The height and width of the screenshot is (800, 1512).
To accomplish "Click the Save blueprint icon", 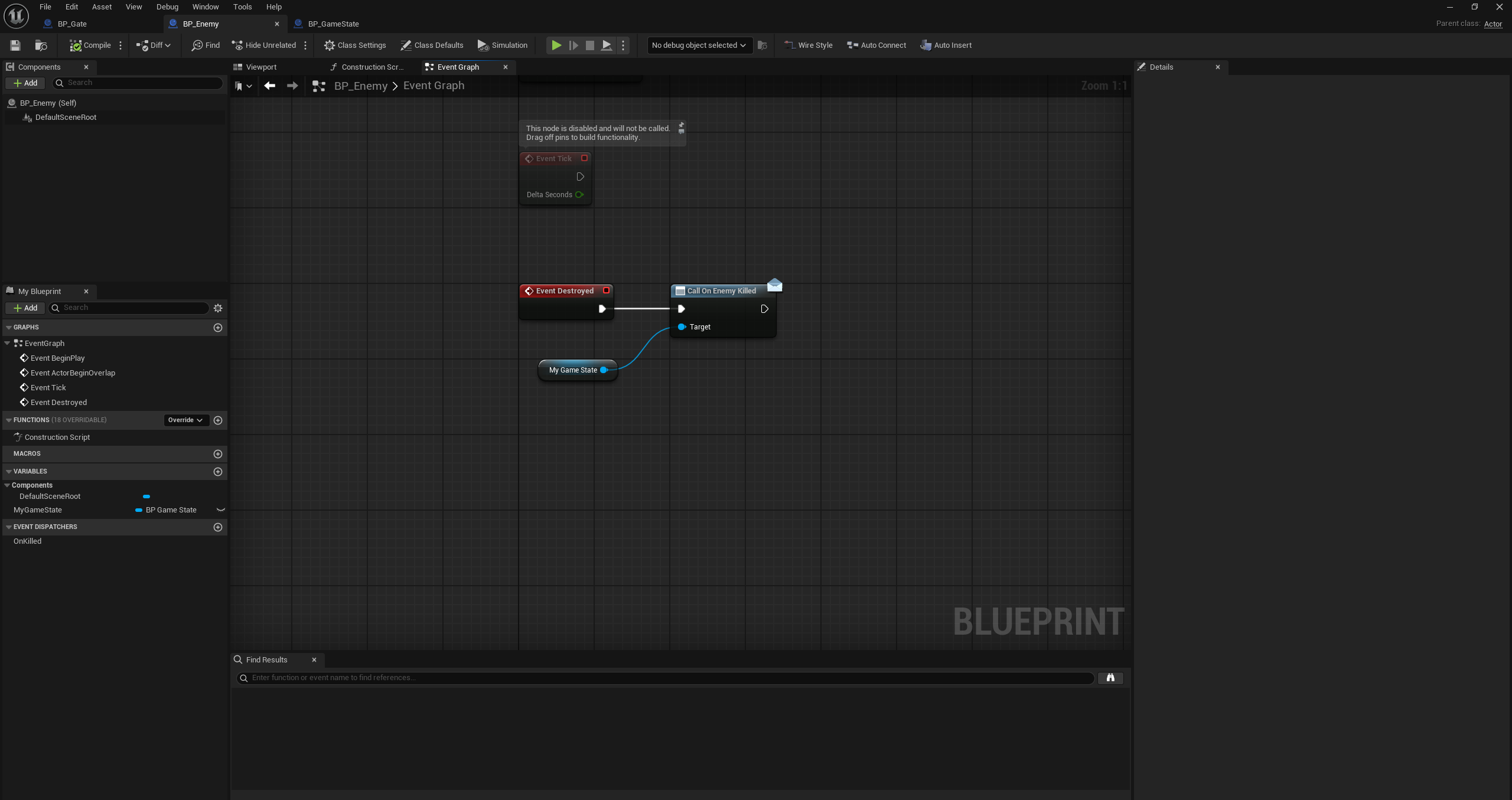I will pyautogui.click(x=15, y=45).
